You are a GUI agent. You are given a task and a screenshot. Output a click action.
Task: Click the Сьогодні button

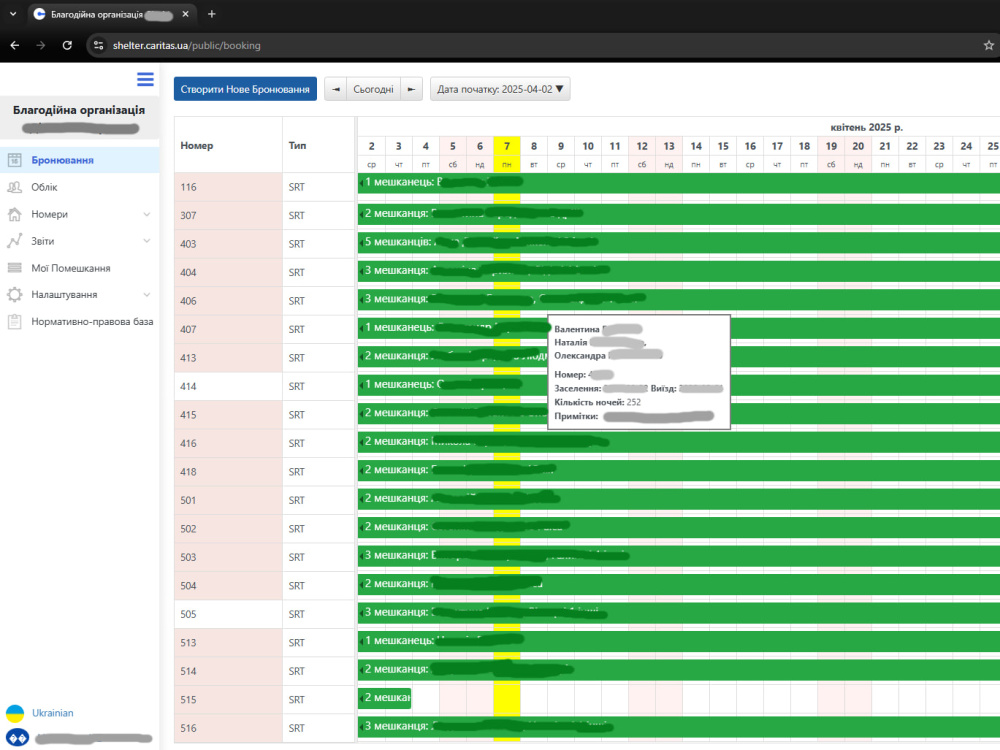[x=373, y=89]
